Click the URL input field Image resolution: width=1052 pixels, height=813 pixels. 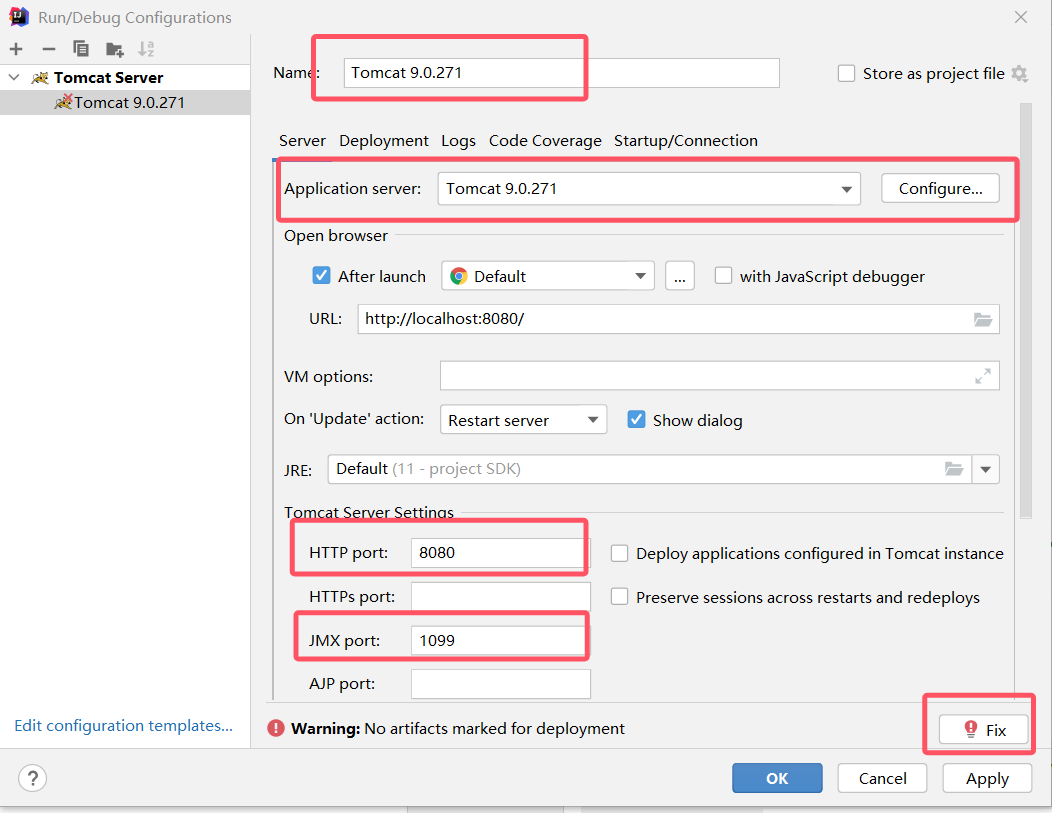click(x=678, y=319)
